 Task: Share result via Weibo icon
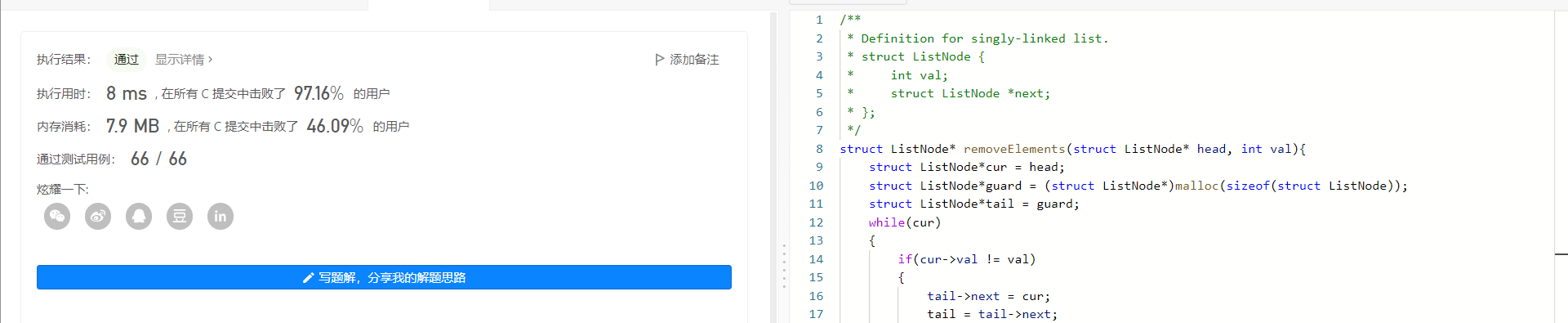[x=98, y=217]
